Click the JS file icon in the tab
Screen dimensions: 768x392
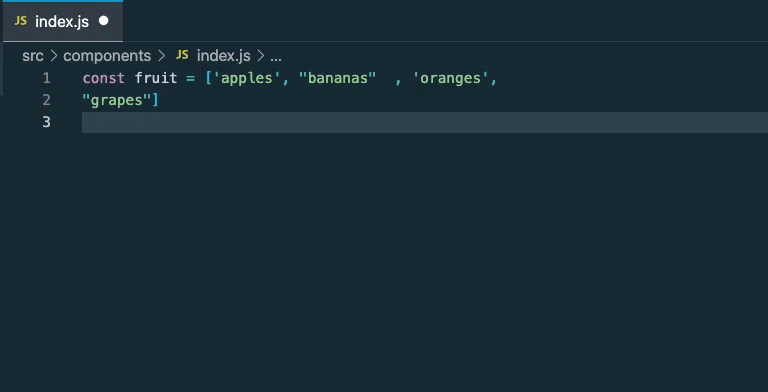pos(21,21)
